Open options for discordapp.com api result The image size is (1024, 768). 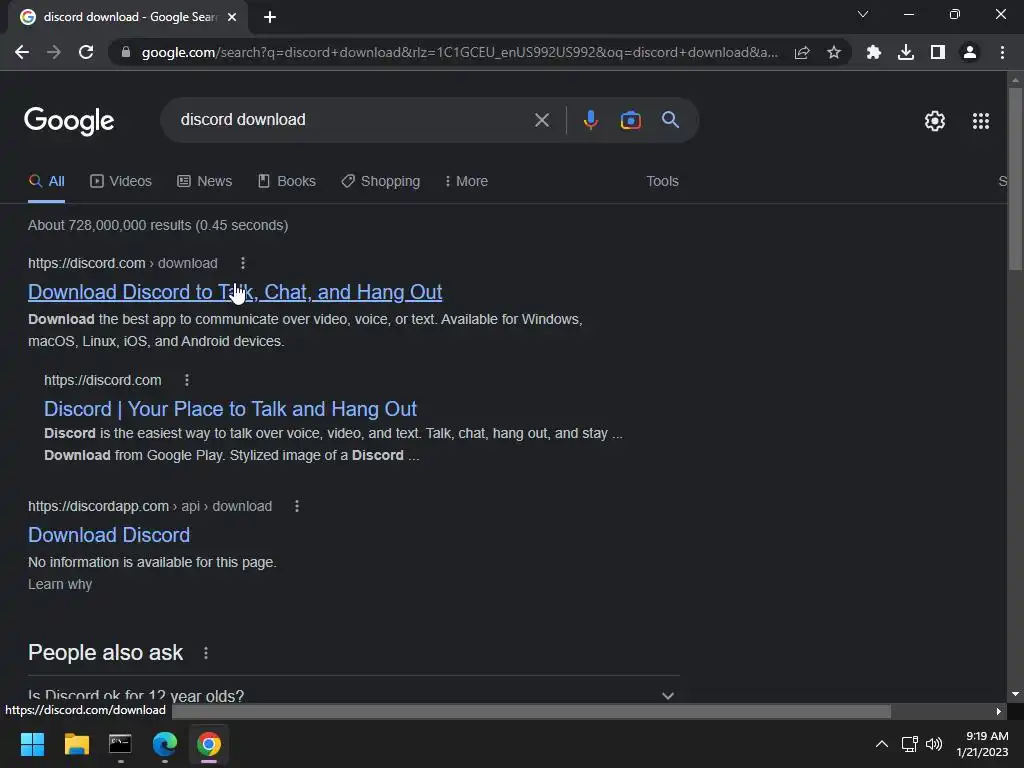297,506
